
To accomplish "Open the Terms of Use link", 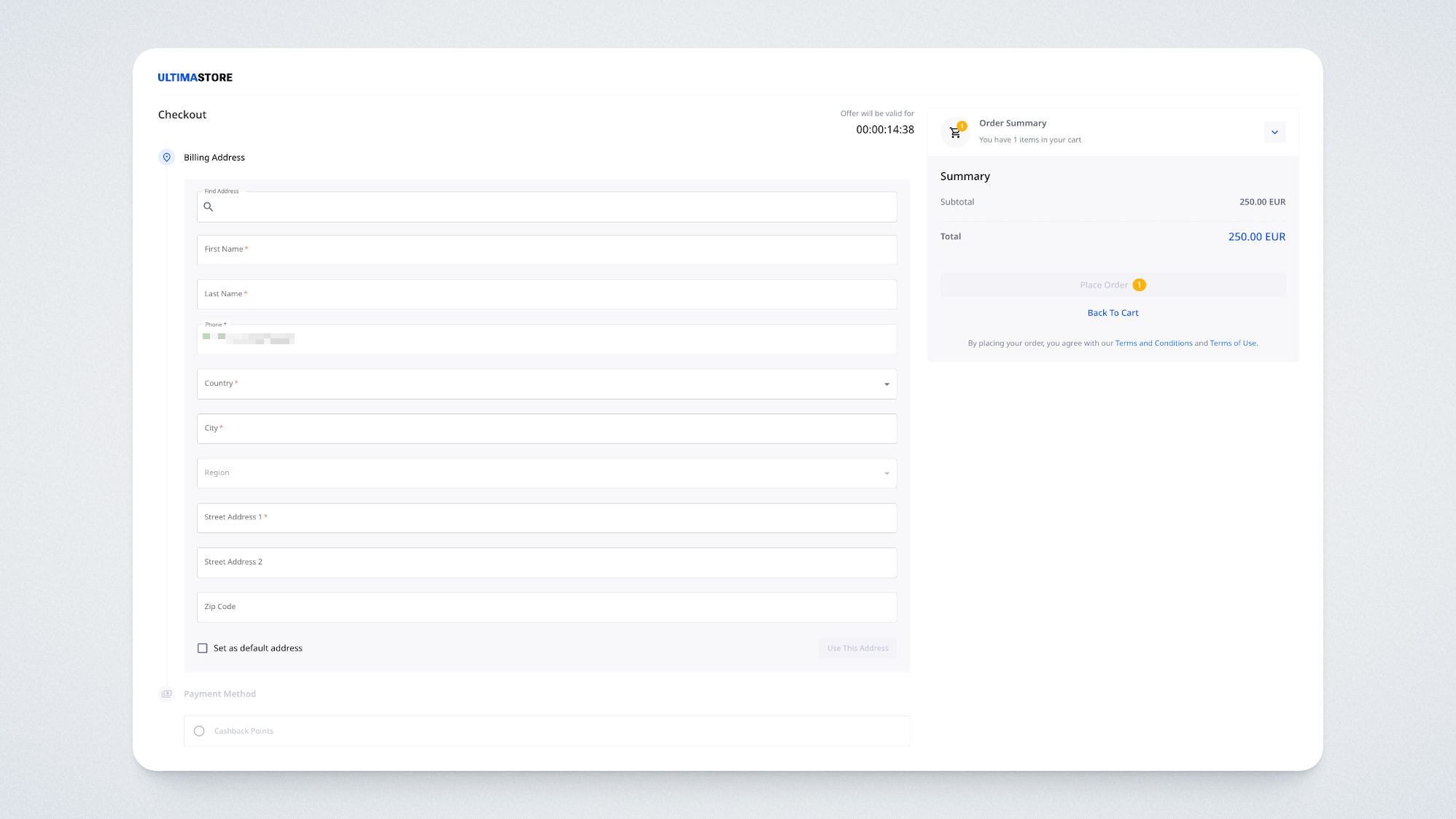I will (1233, 343).
